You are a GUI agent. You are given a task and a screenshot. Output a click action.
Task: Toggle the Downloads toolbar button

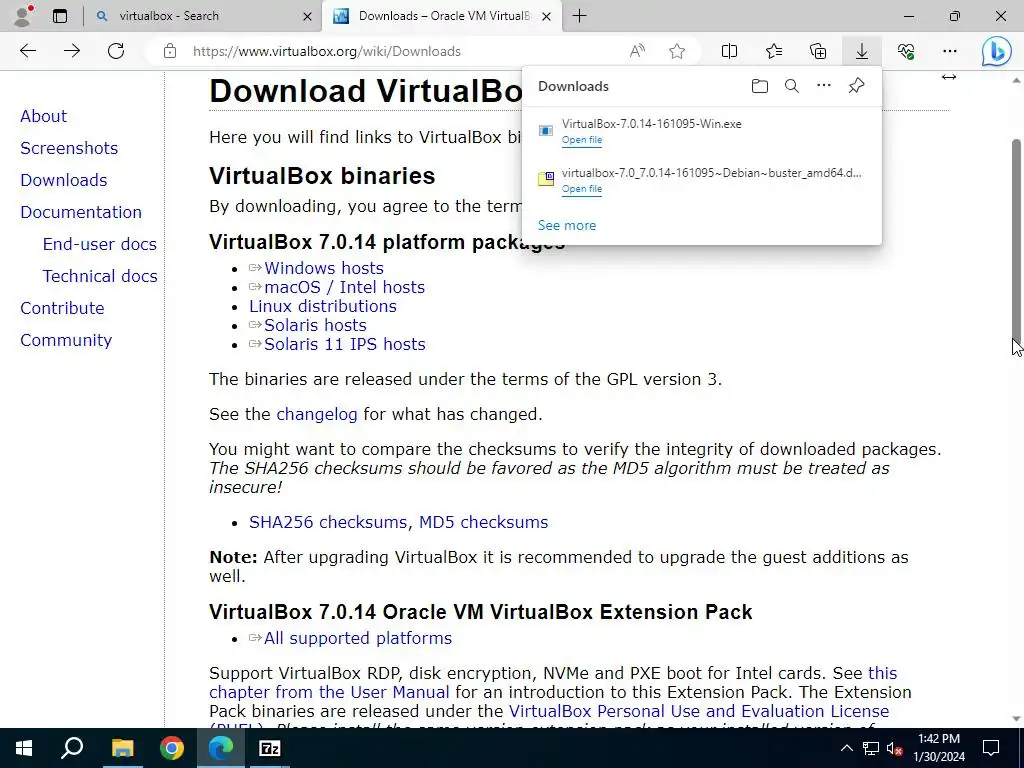(x=862, y=51)
